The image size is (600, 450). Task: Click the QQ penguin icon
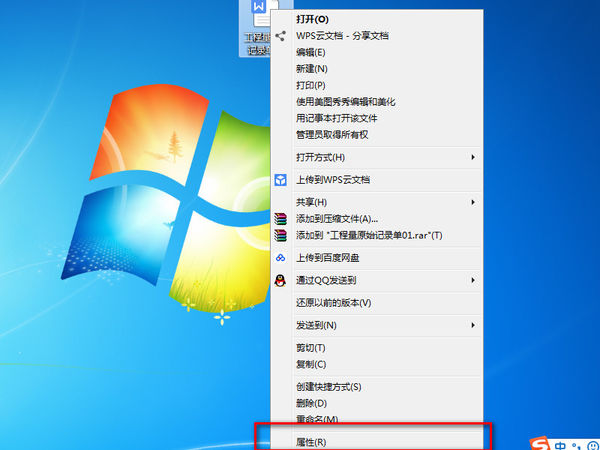[280, 280]
